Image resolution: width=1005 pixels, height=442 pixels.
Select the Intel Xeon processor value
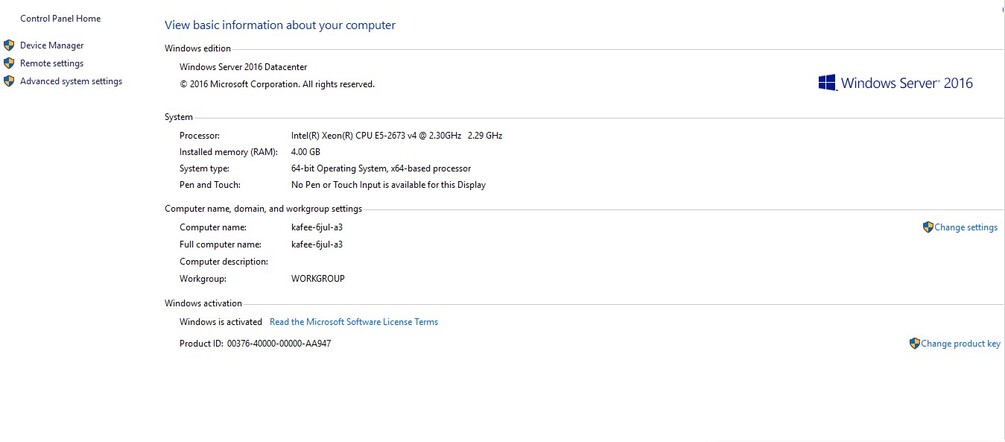[x=397, y=135]
